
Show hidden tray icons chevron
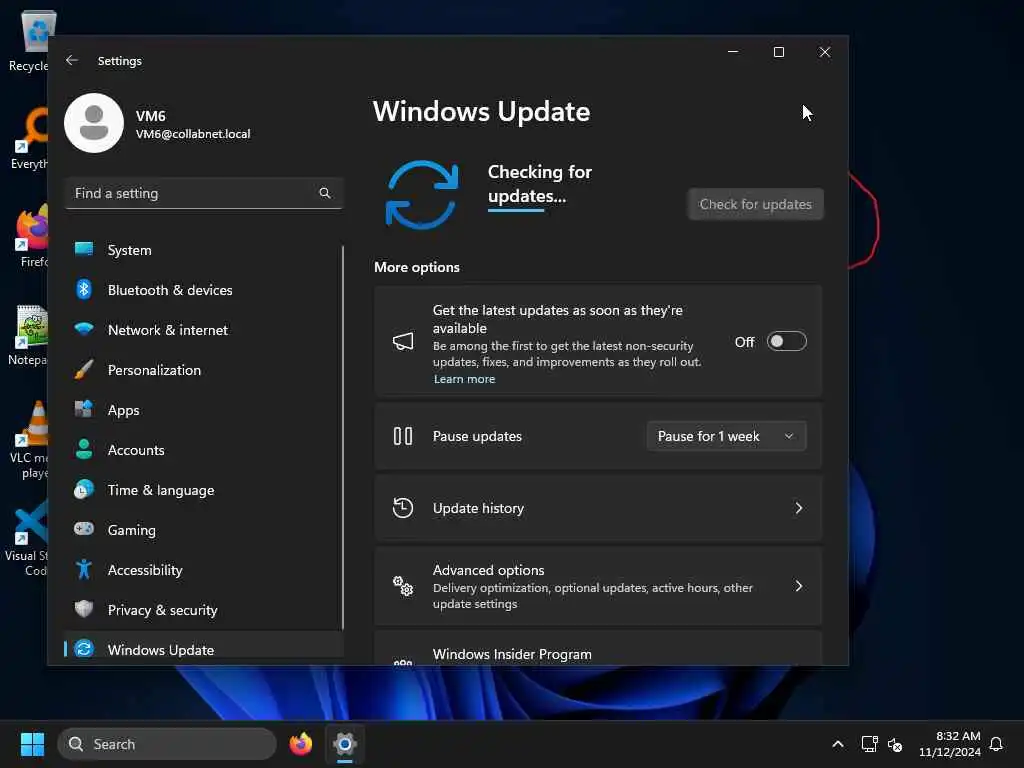pyautogui.click(x=838, y=744)
